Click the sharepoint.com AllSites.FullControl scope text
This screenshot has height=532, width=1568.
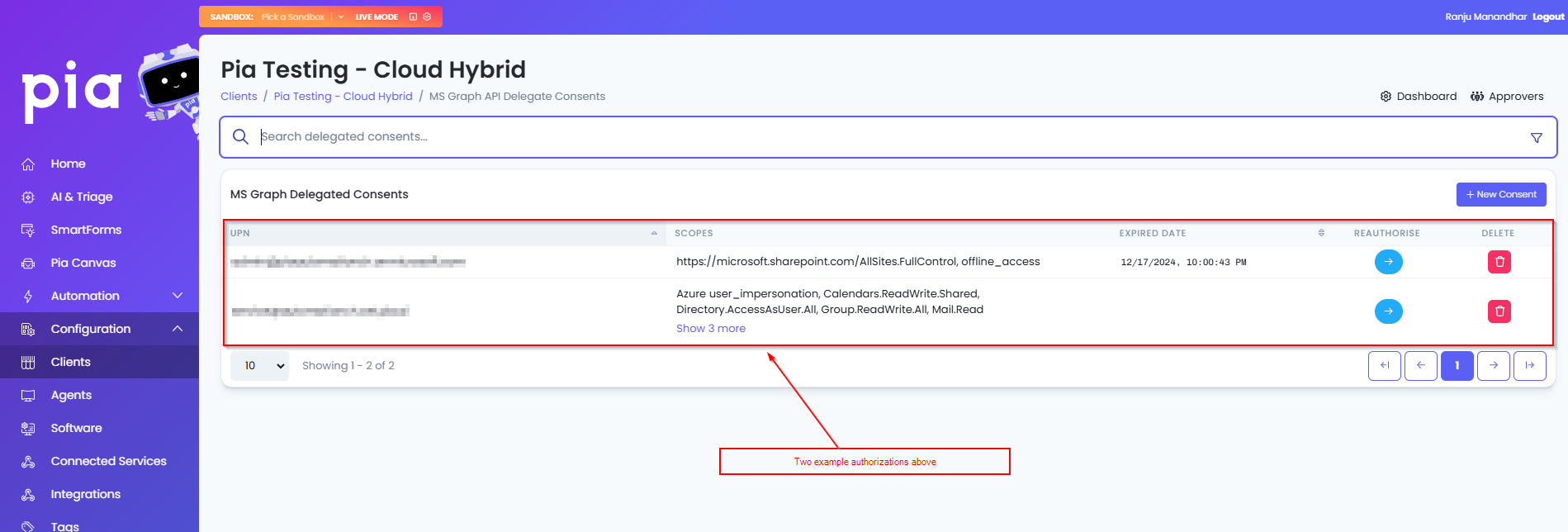click(x=858, y=261)
